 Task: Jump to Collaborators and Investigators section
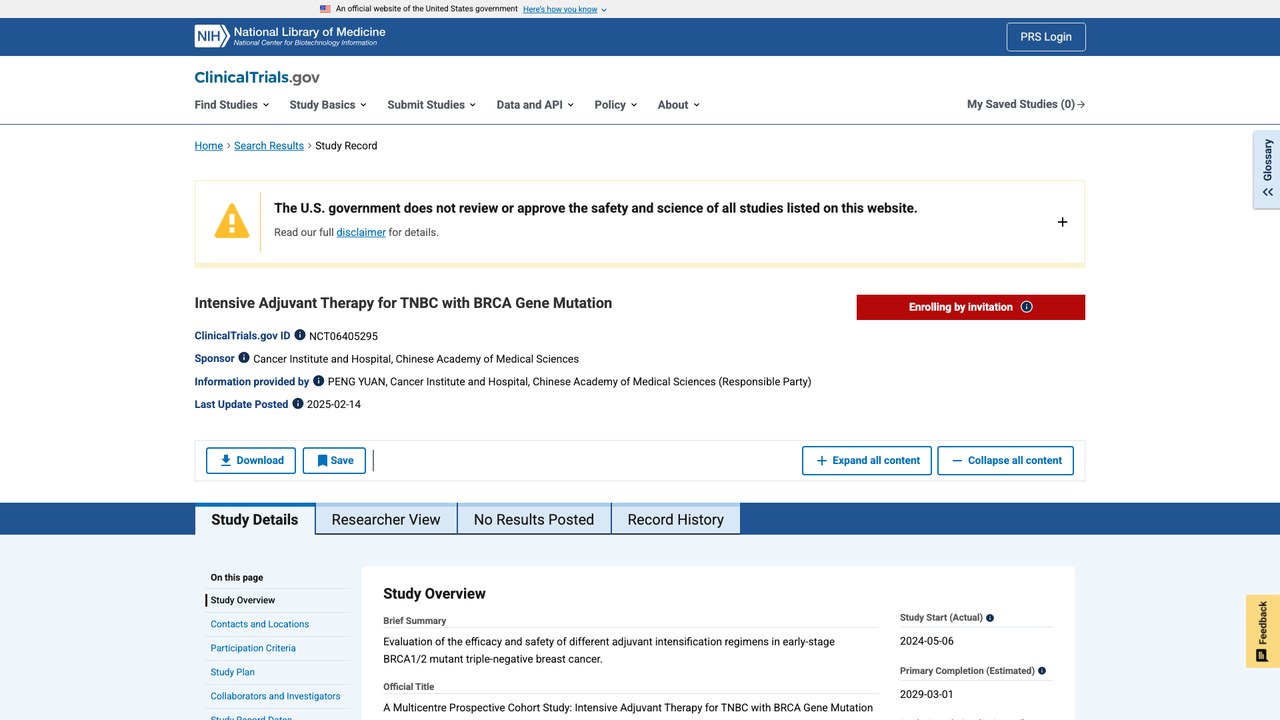point(276,696)
